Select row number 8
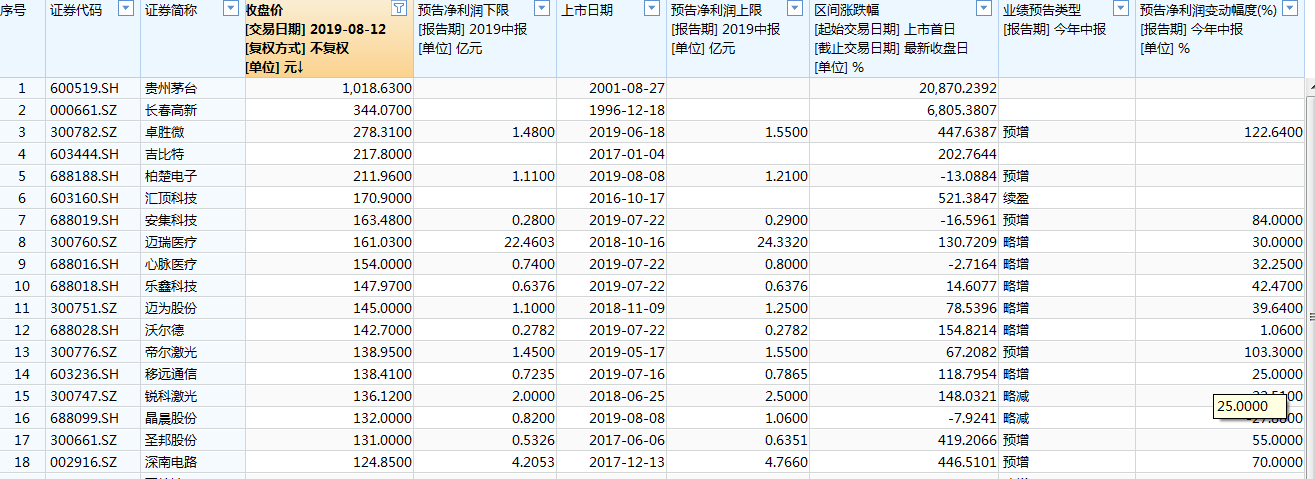 tap(22, 241)
